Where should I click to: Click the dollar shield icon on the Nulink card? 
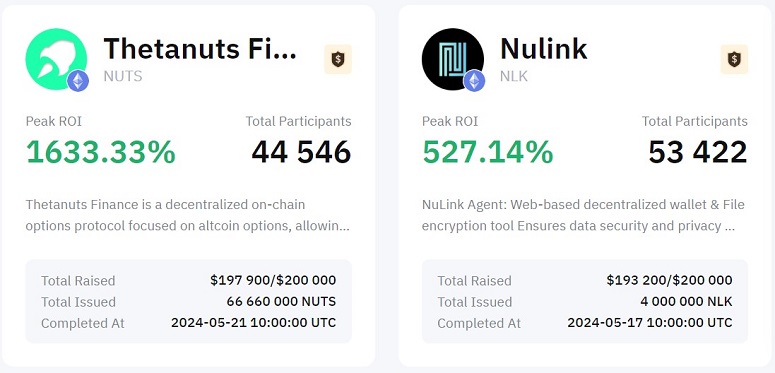[734, 59]
